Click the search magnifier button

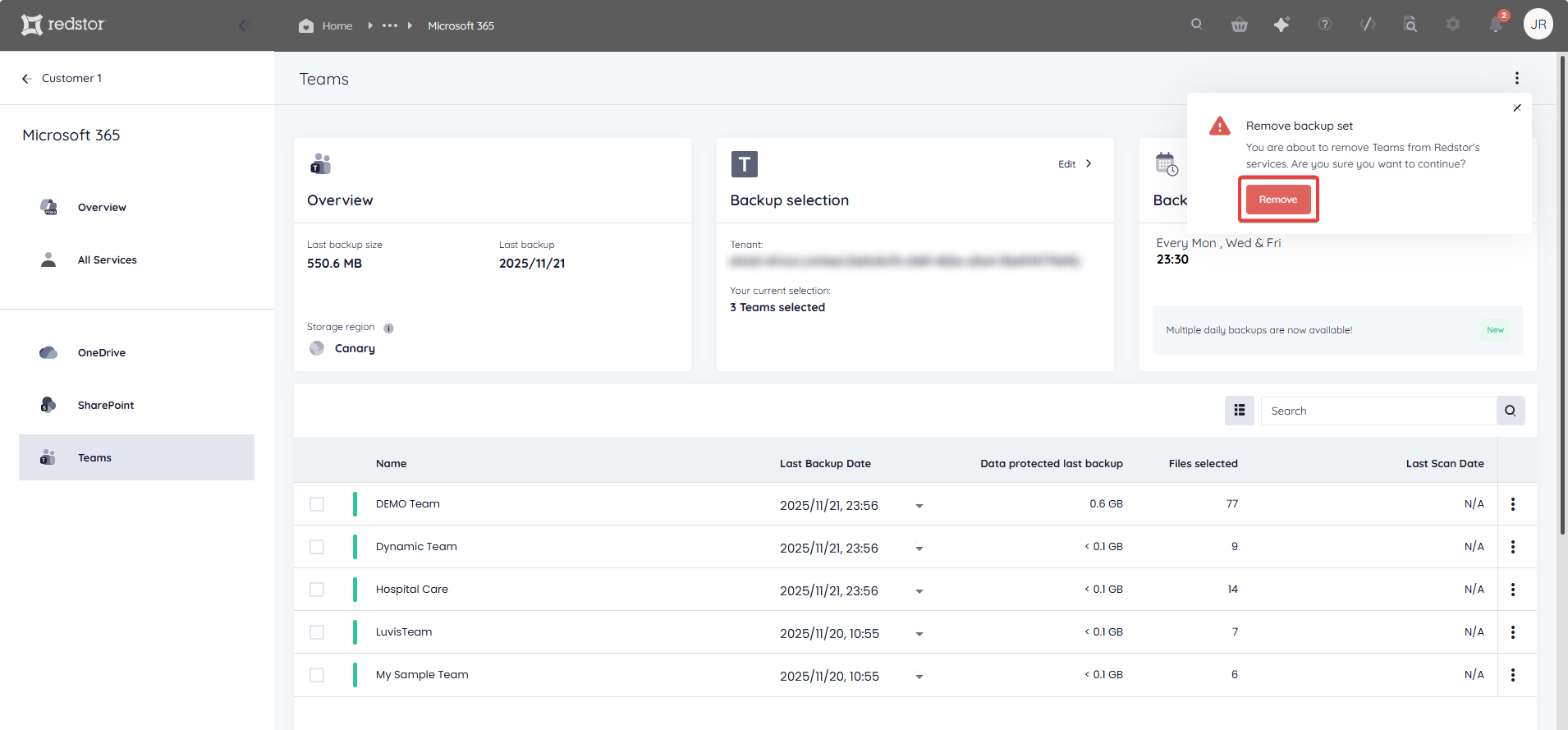pos(1511,411)
